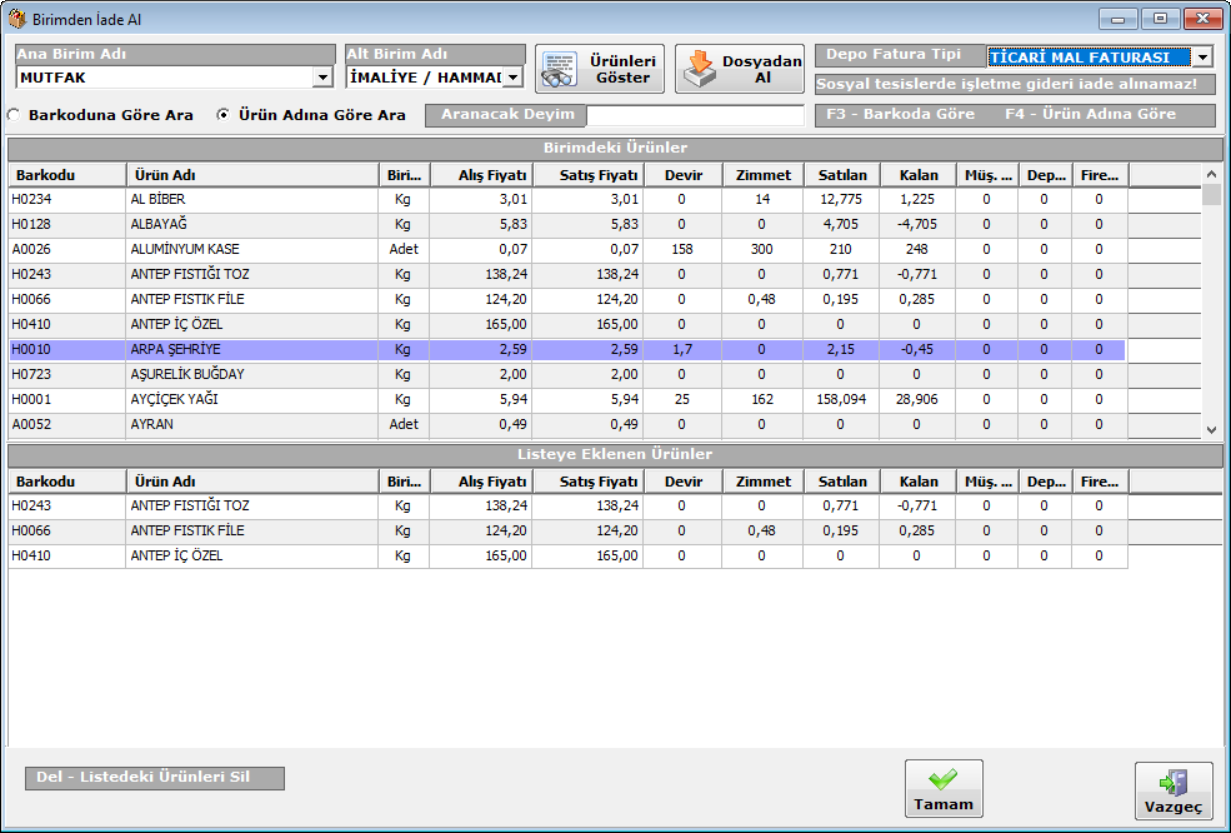The width and height of the screenshot is (1231, 833).
Task: Open the Depo Fatura Tipi dropdown
Action: (1203, 58)
